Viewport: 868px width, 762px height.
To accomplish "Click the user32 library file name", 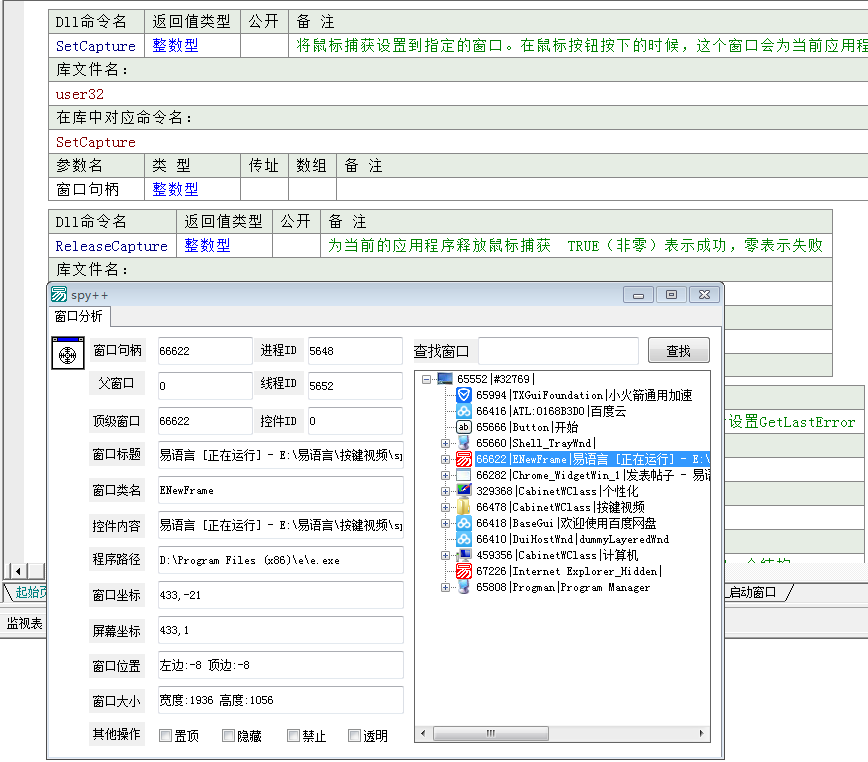I will click(80, 94).
